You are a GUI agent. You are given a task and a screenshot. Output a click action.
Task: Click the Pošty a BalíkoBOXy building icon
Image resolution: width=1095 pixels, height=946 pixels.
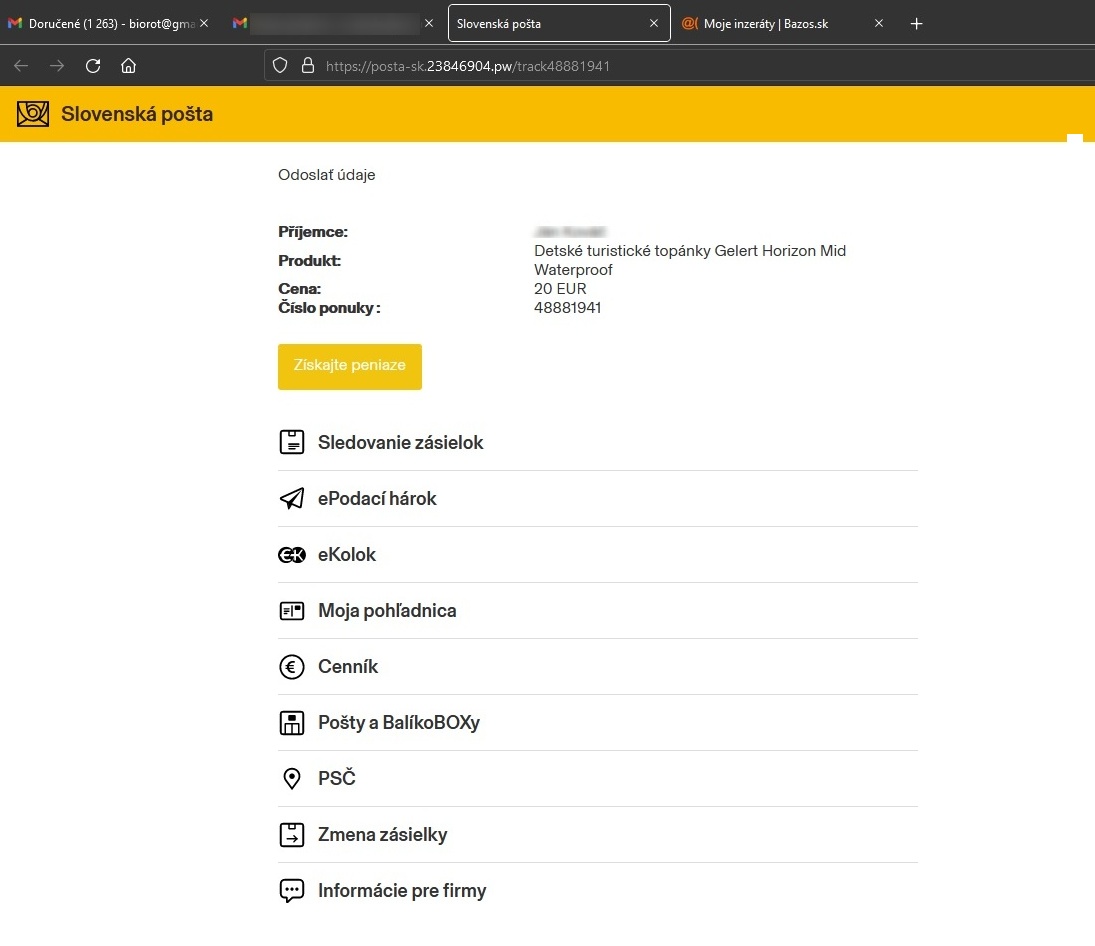click(x=291, y=723)
